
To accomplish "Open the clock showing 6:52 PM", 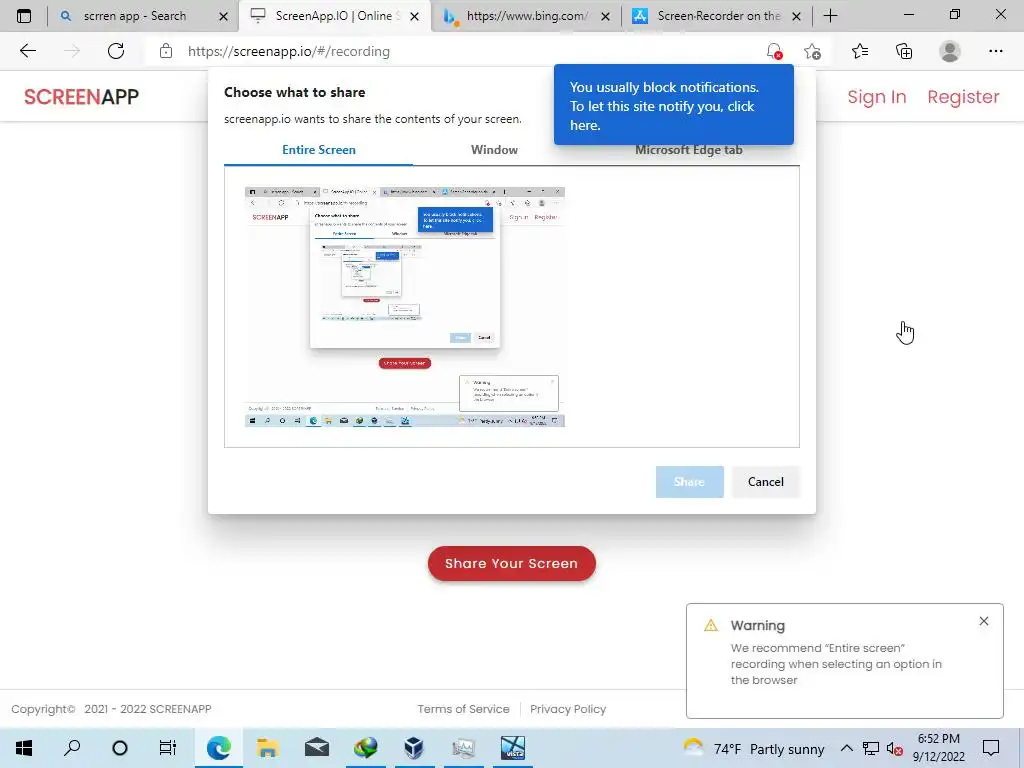I will 938,748.
